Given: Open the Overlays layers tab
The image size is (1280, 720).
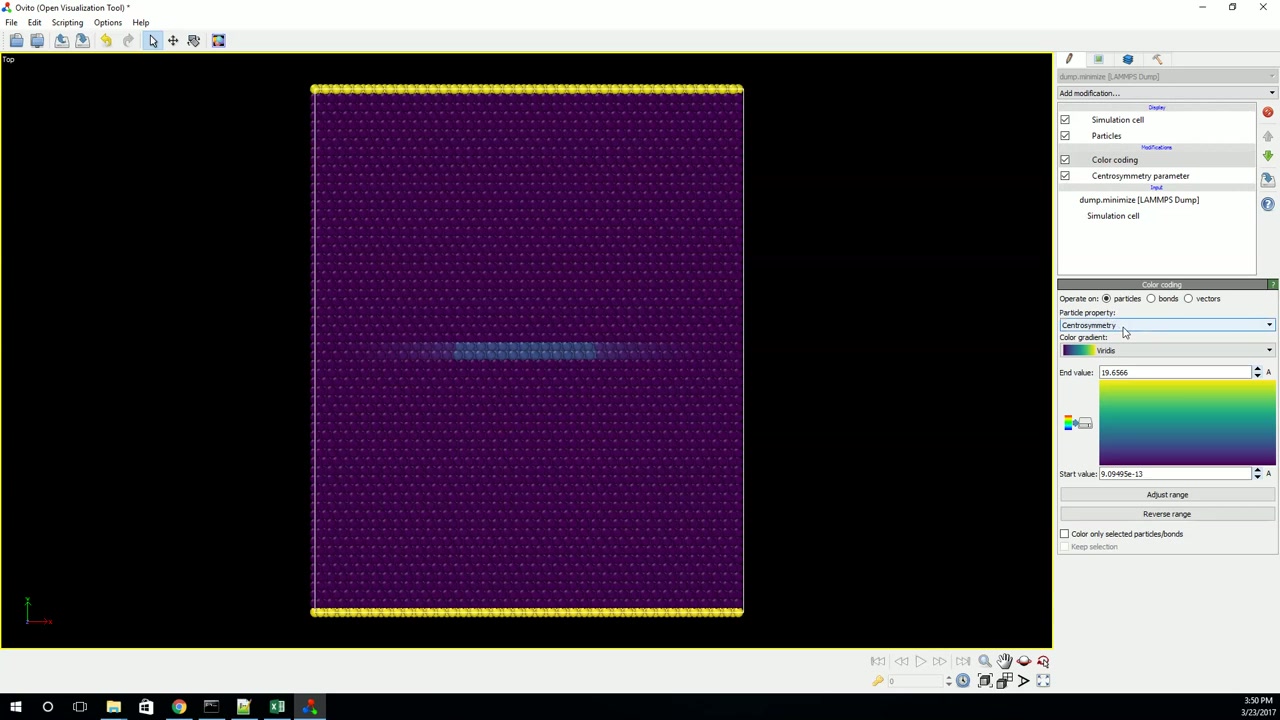Looking at the screenshot, I should click(1128, 60).
